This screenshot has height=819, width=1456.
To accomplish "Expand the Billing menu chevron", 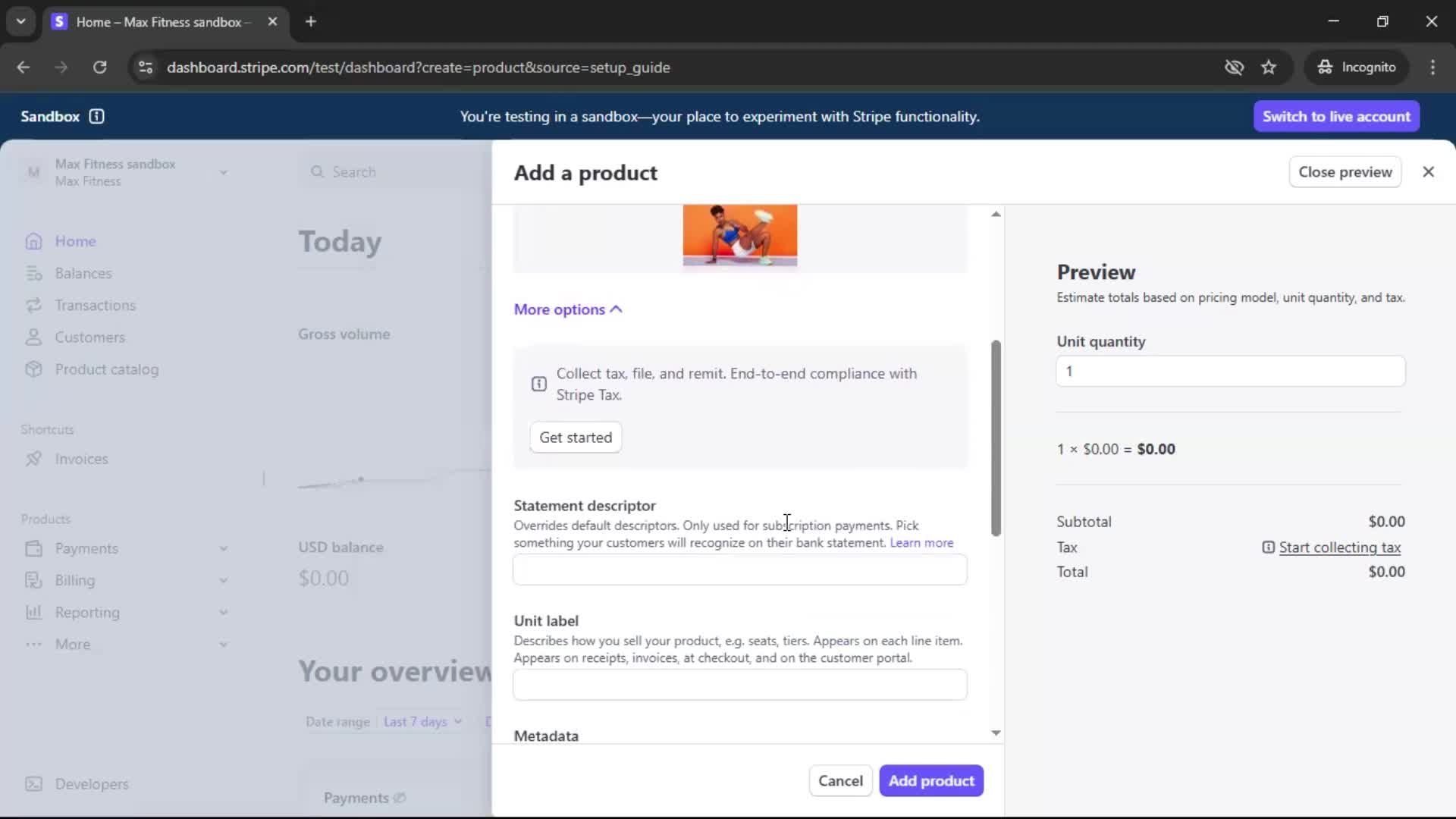I will tap(224, 580).
